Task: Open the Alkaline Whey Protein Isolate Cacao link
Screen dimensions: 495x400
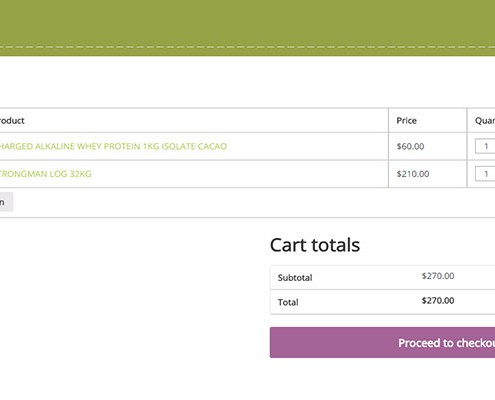Action: click(x=113, y=146)
